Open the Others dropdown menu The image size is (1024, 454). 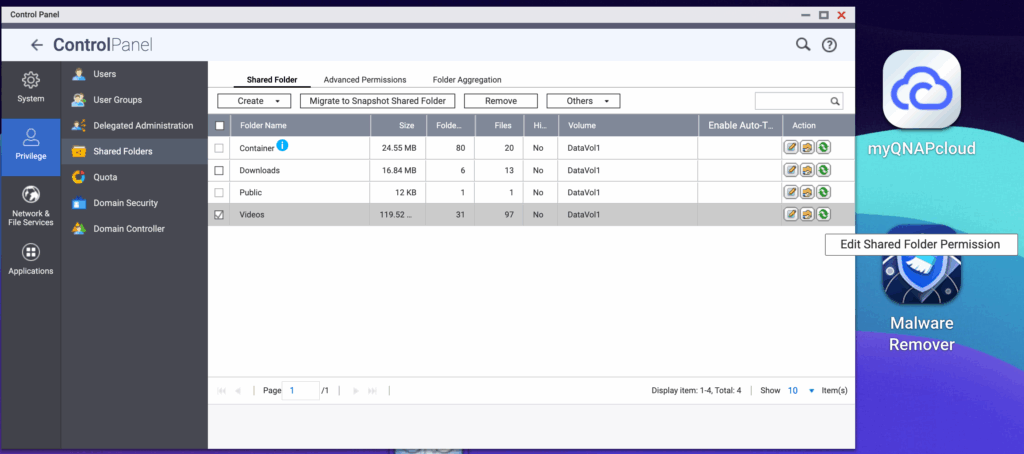coord(583,101)
